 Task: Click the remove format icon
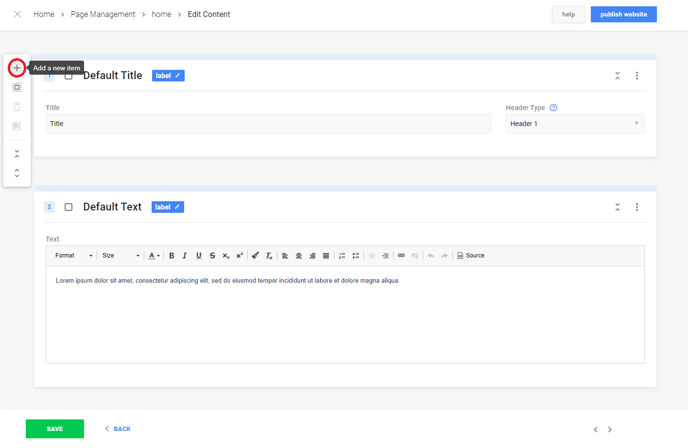click(269, 255)
